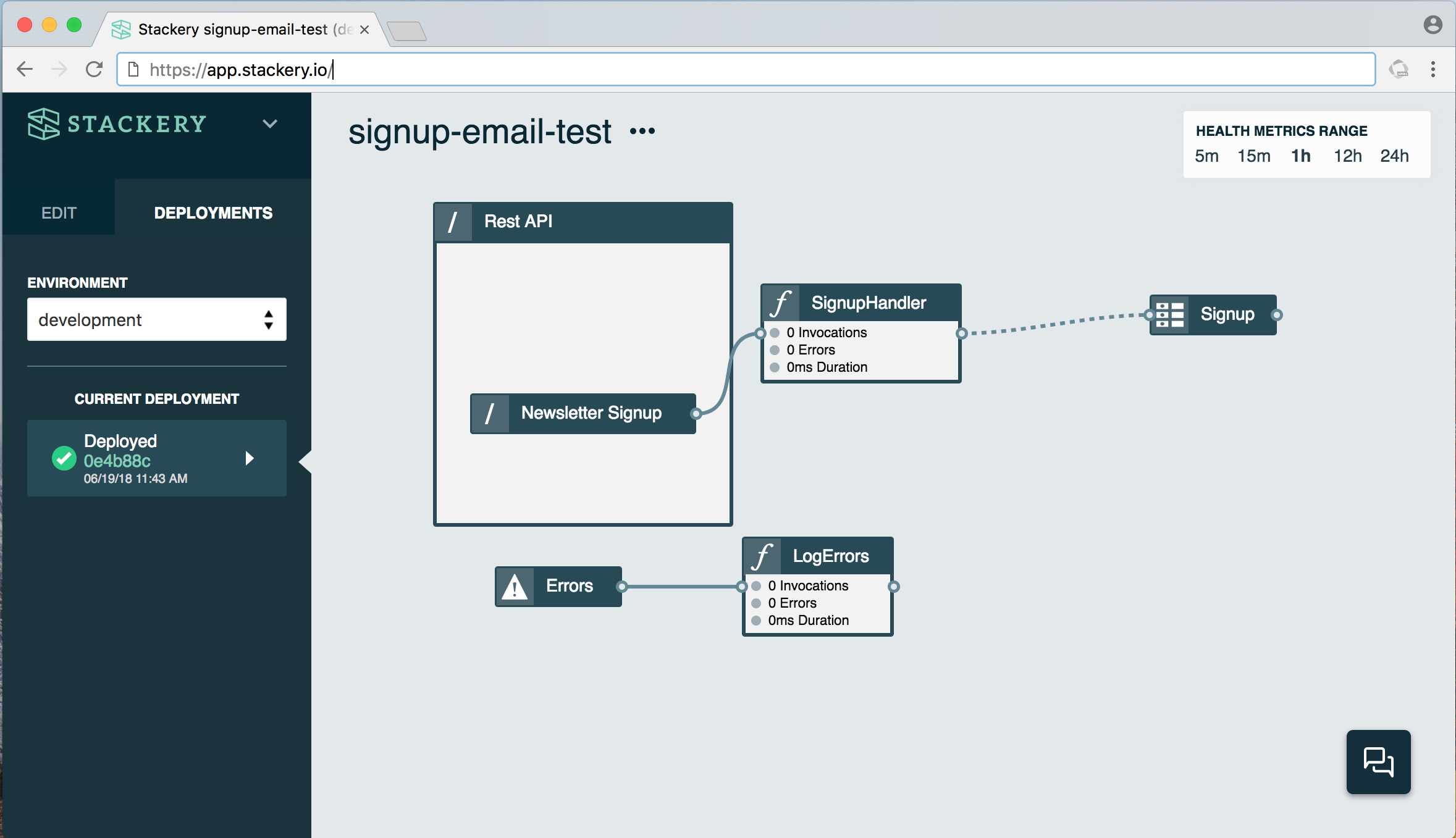Reload the Stackery page
The image size is (1456, 838).
(94, 69)
